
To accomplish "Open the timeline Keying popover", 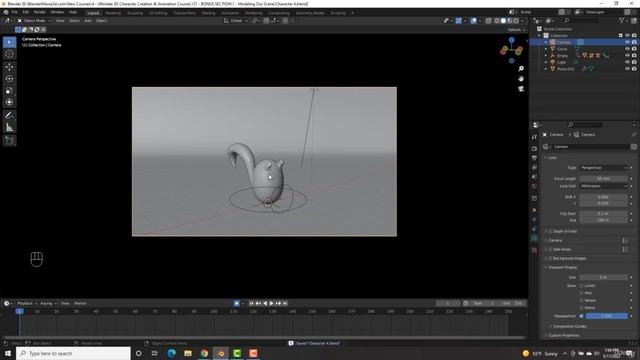I will click(48, 303).
